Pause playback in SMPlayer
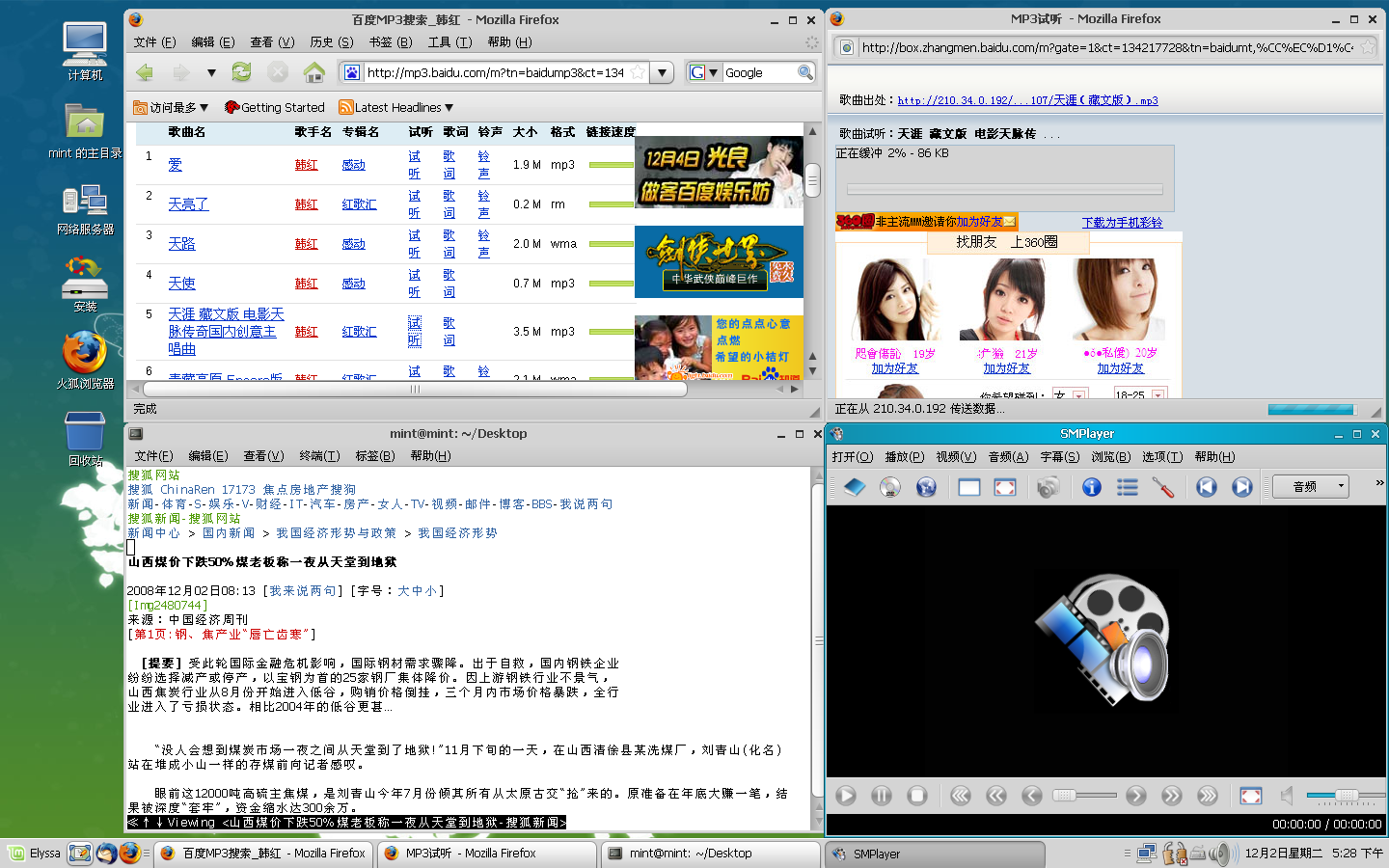This screenshot has height=868, width=1389. tap(882, 796)
